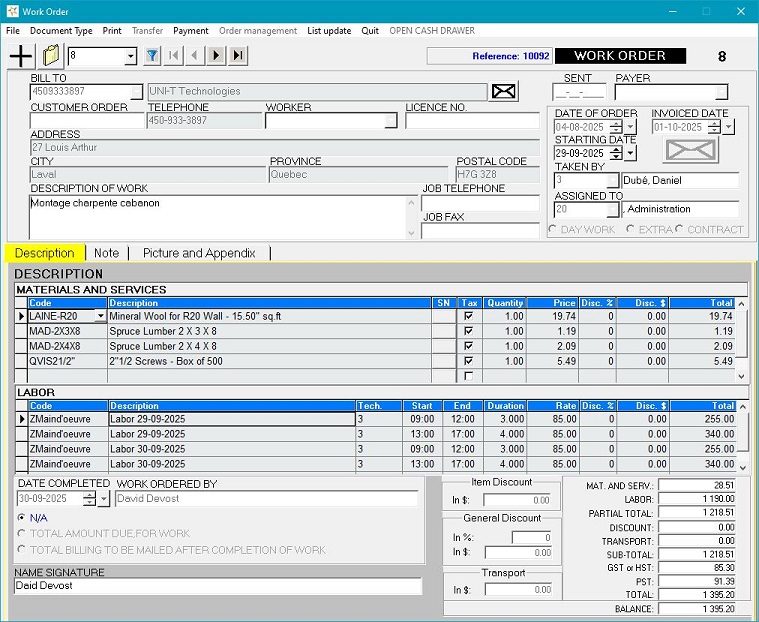Go to the next record arrow
This screenshot has width=759, height=622.
[x=217, y=56]
